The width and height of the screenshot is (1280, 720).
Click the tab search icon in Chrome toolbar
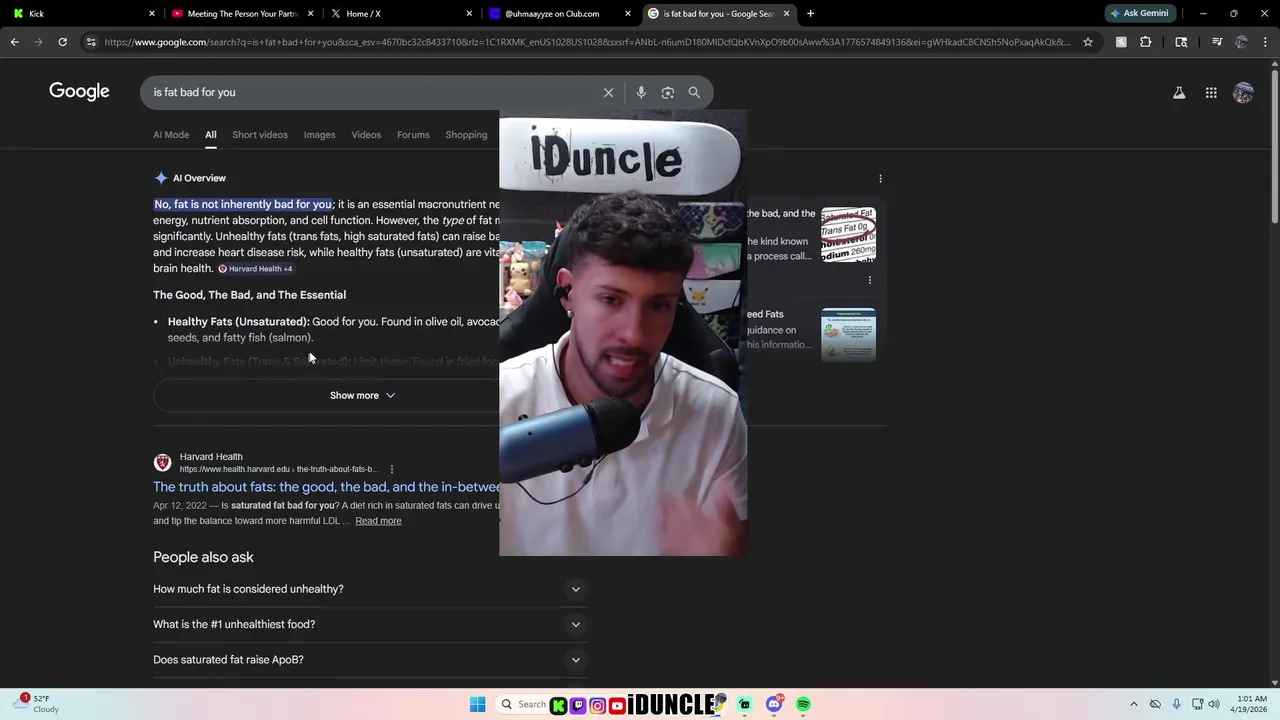pos(1181,42)
